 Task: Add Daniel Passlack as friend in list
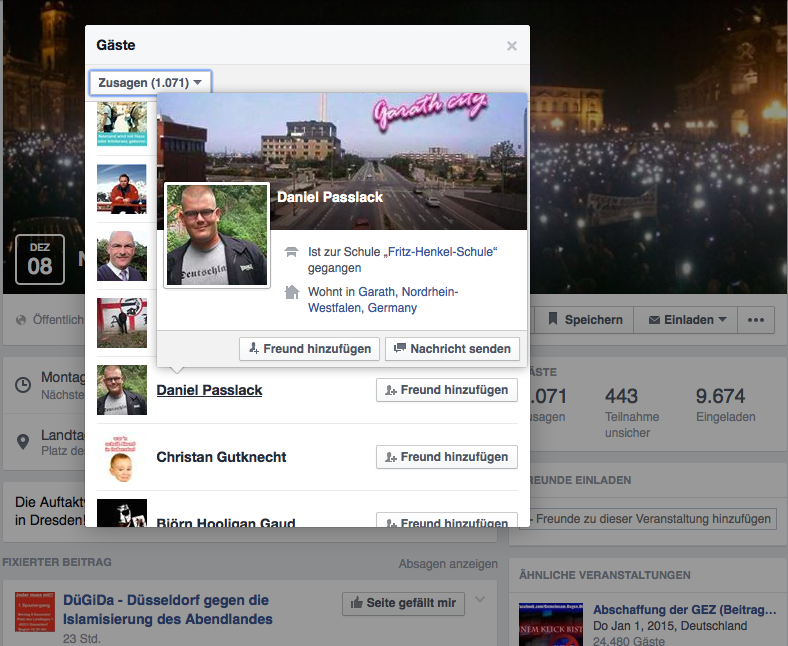(x=446, y=390)
